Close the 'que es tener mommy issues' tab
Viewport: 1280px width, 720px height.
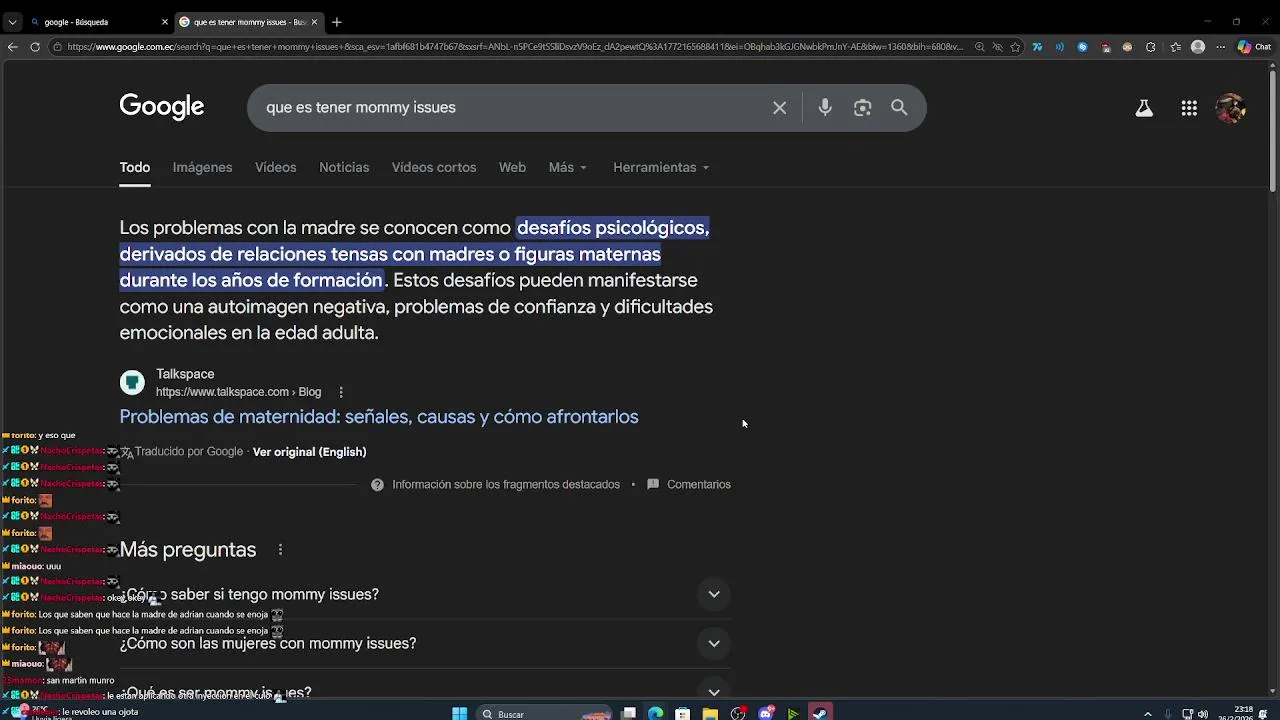(x=315, y=22)
